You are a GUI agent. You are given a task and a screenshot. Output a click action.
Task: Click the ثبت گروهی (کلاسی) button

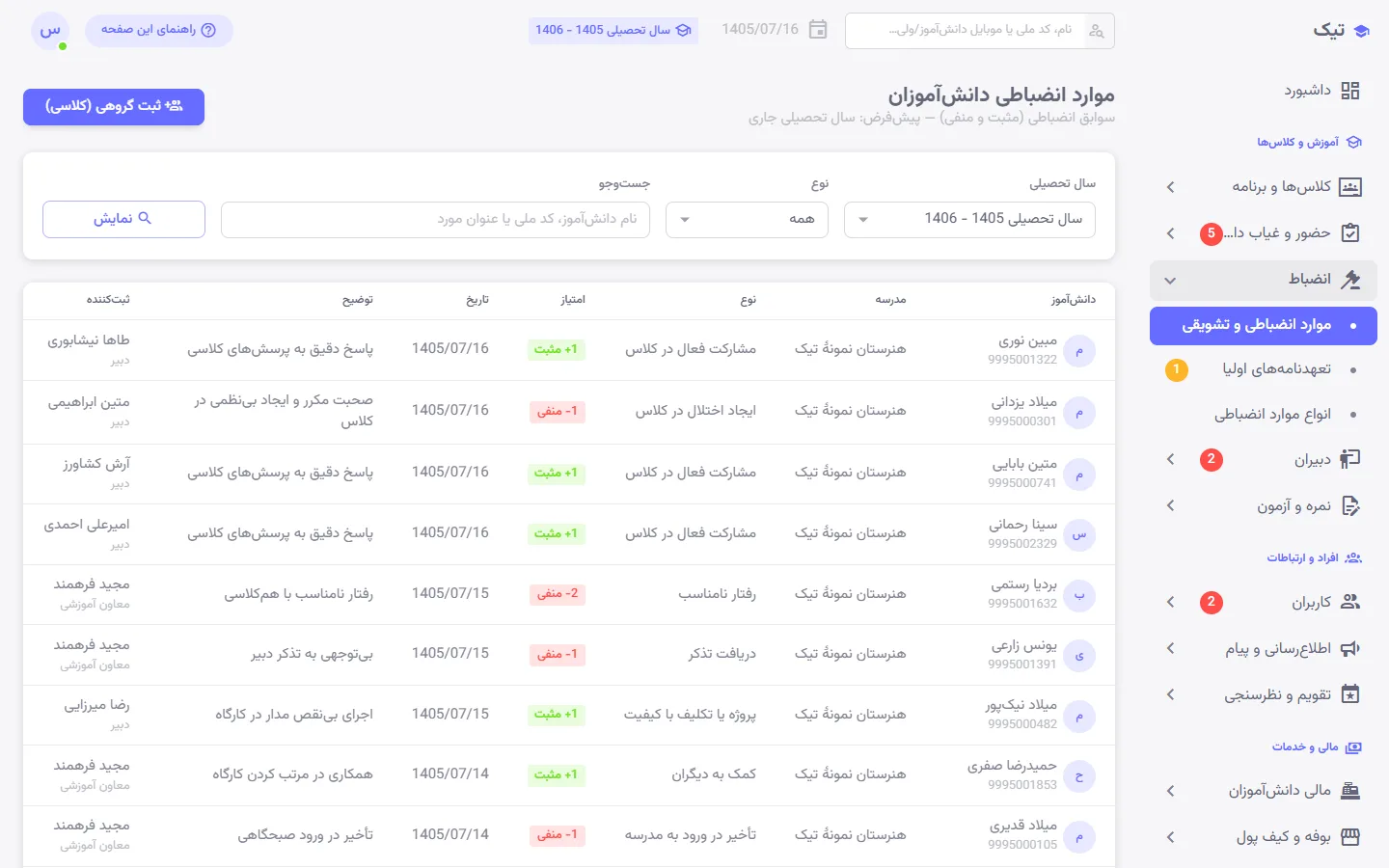(114, 107)
